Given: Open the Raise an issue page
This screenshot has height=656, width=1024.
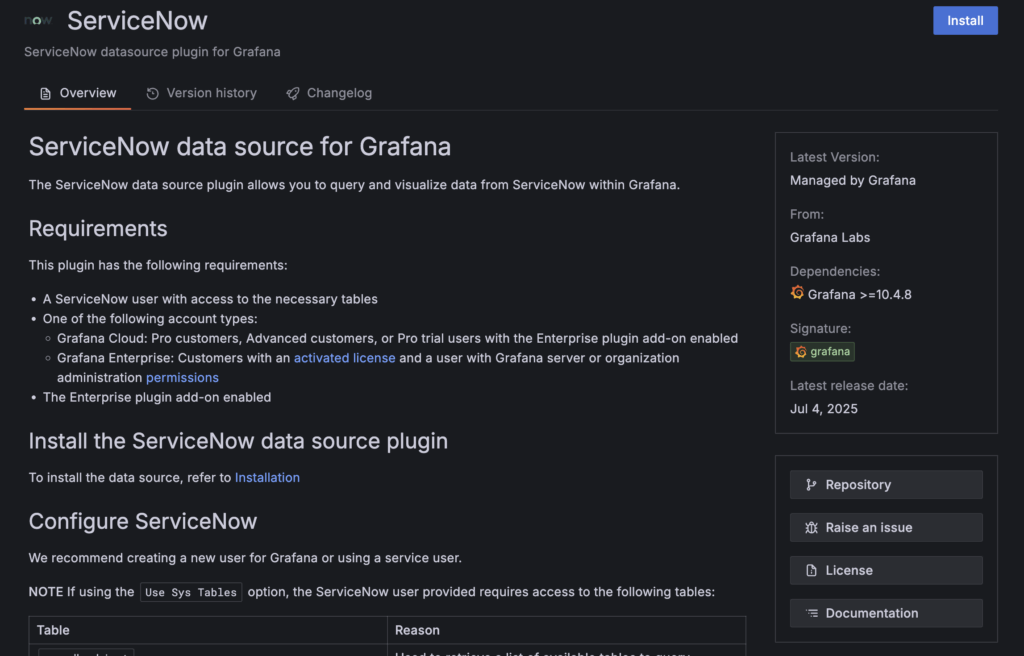Looking at the screenshot, I should (x=886, y=527).
